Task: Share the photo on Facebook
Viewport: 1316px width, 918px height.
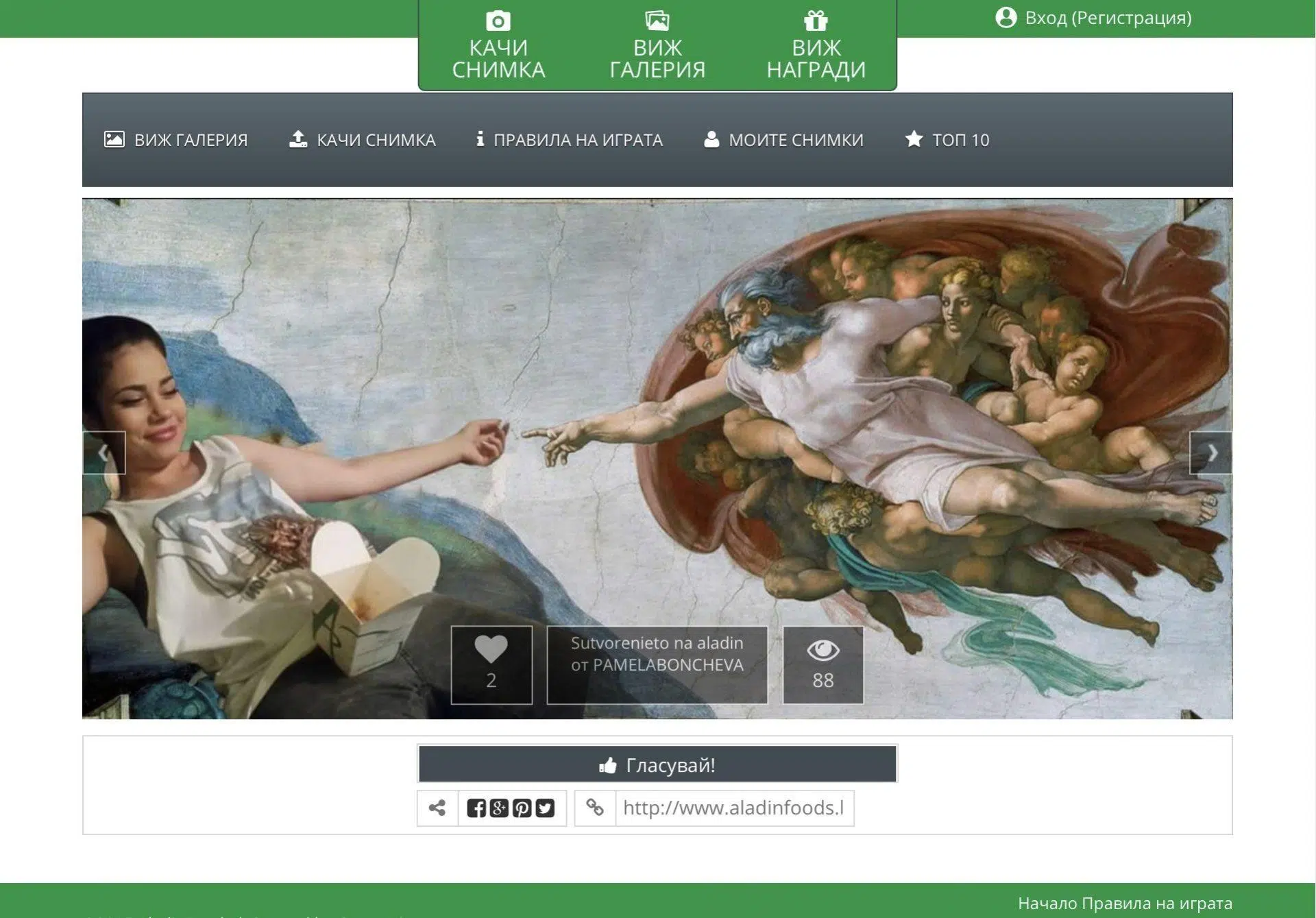Action: 476,808
